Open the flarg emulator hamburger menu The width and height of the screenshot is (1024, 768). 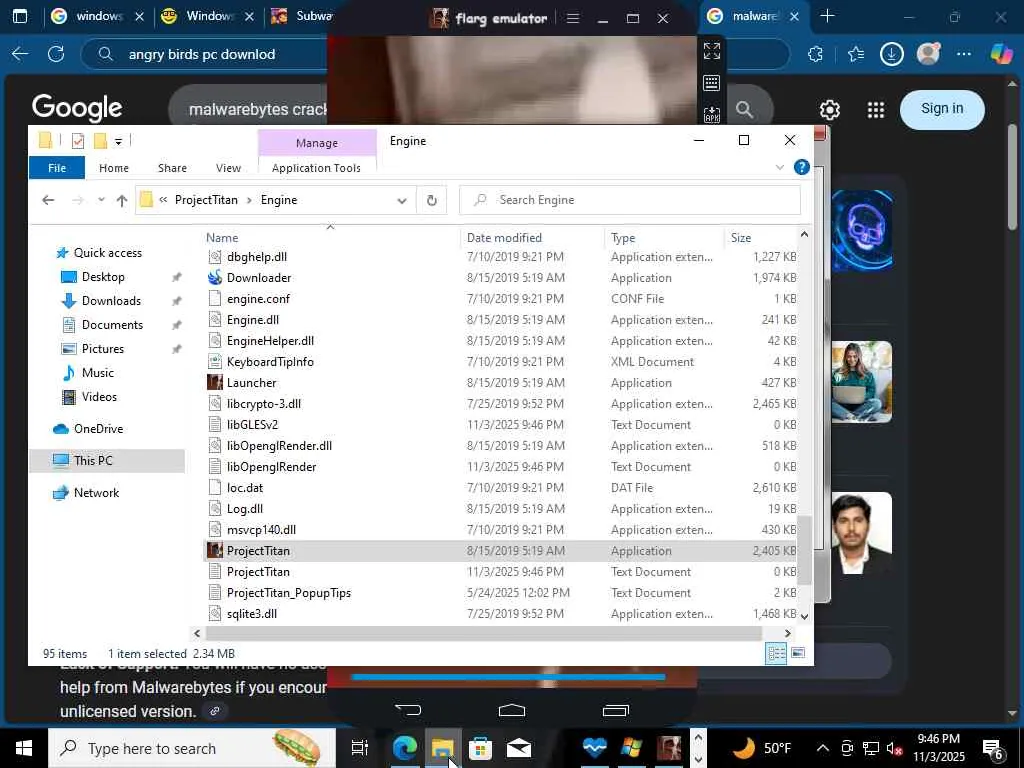point(573,18)
